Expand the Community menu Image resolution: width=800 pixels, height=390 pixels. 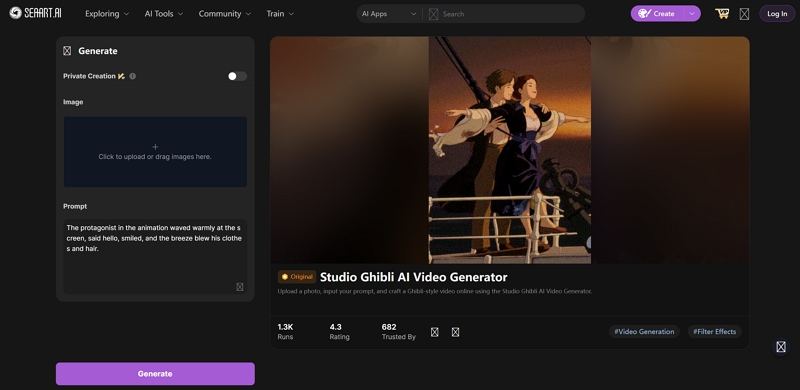coord(225,14)
